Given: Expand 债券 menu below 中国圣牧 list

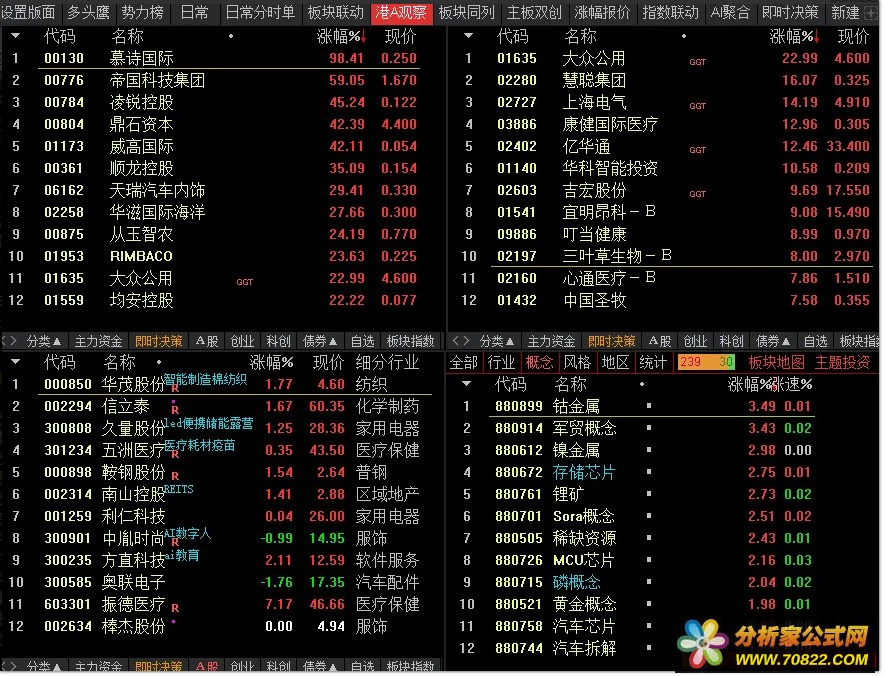Looking at the screenshot, I should 773,341.
